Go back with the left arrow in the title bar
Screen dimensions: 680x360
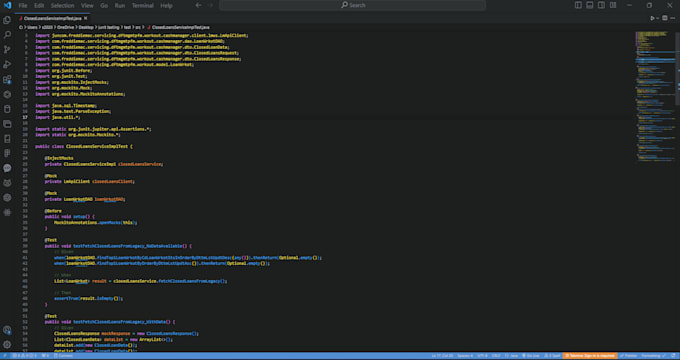click(198, 5)
